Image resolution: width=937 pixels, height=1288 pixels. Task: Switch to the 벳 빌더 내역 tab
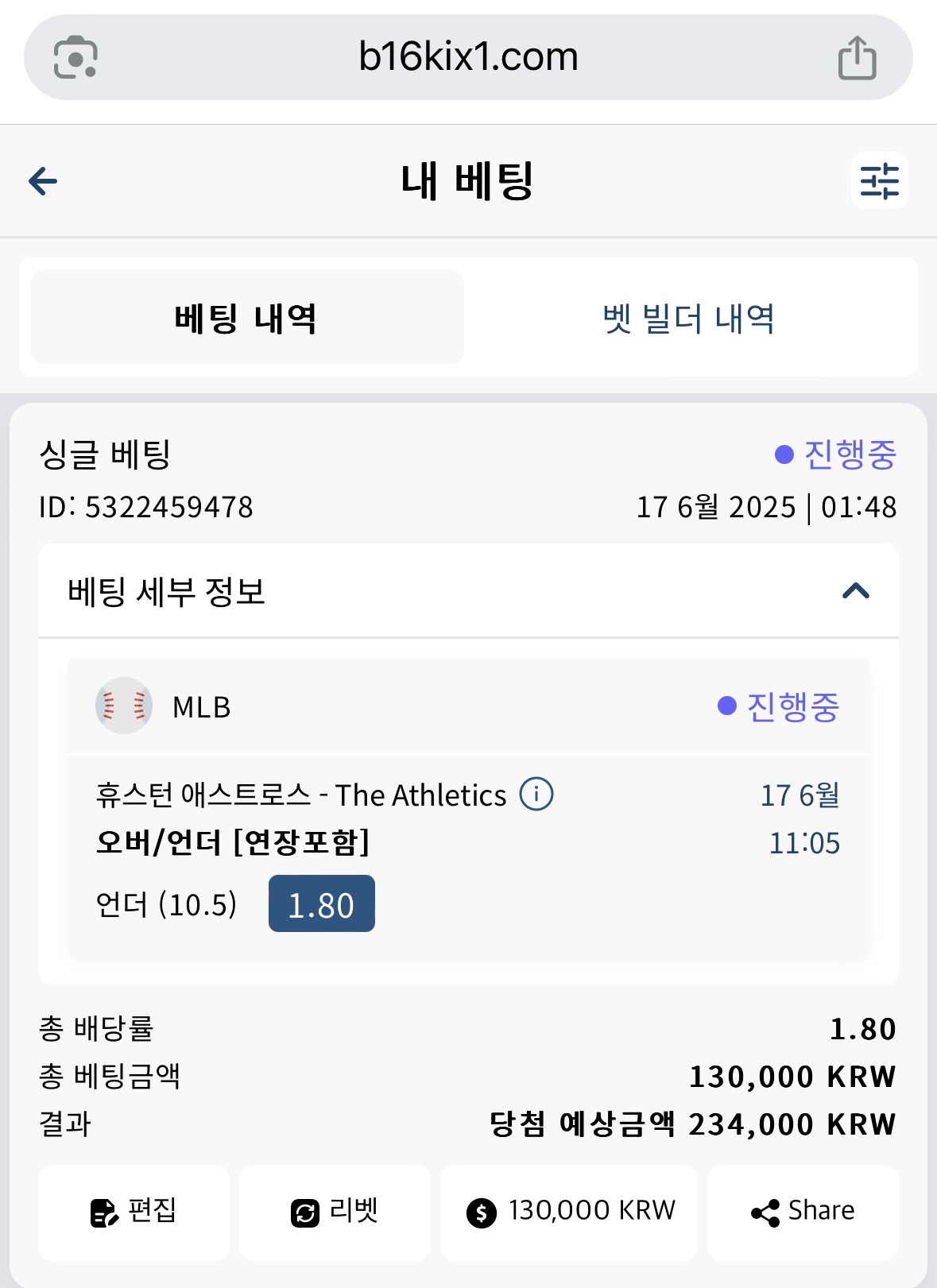tap(688, 318)
